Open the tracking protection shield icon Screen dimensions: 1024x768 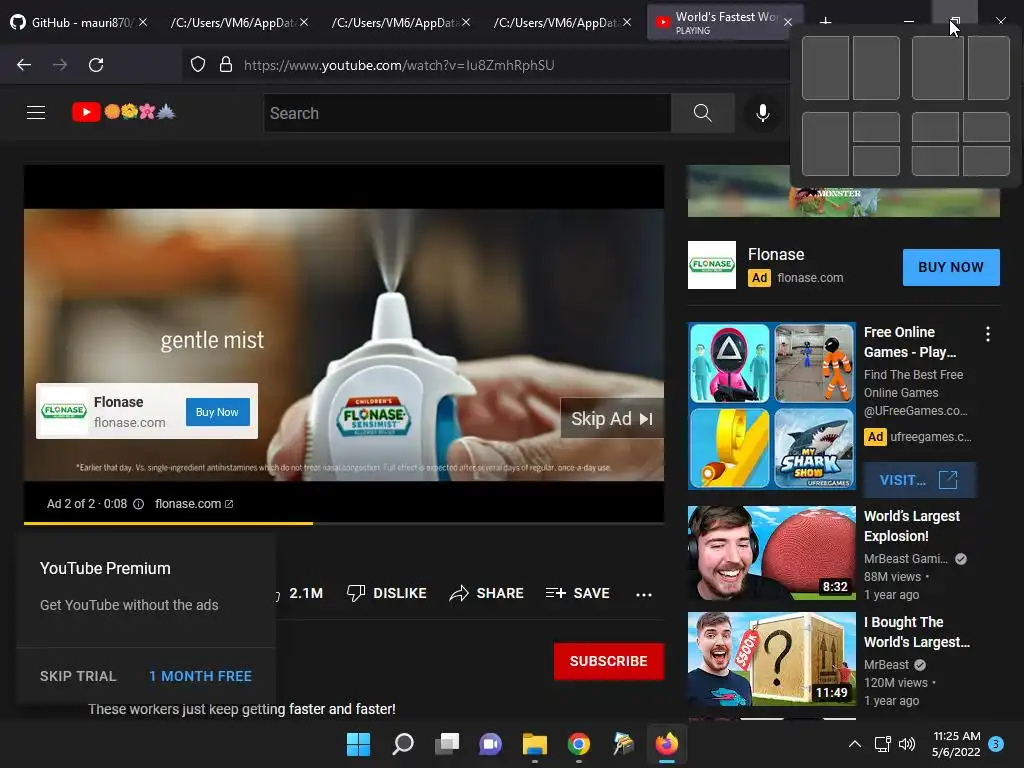[198, 65]
